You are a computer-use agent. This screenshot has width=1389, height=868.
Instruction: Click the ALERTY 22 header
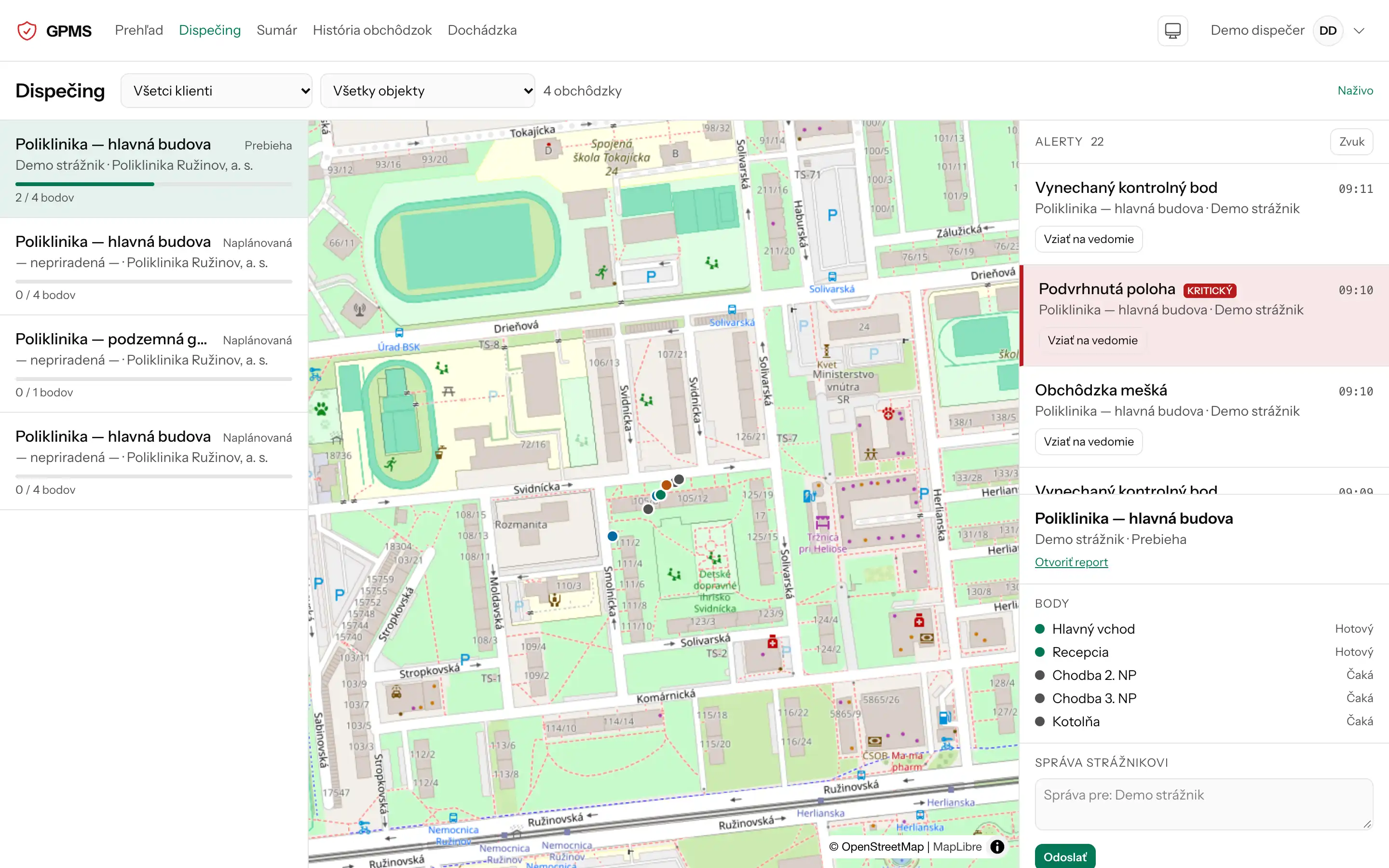(x=1069, y=142)
